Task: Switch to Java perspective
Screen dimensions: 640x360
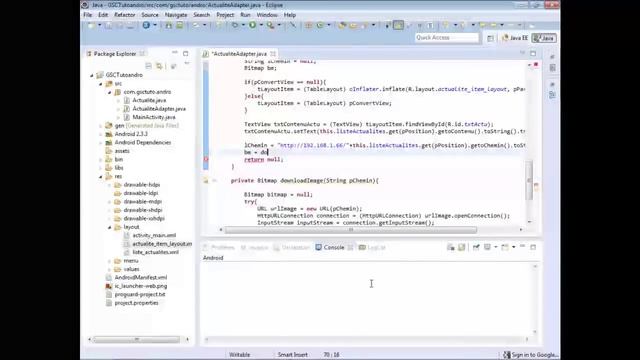Action: point(544,38)
